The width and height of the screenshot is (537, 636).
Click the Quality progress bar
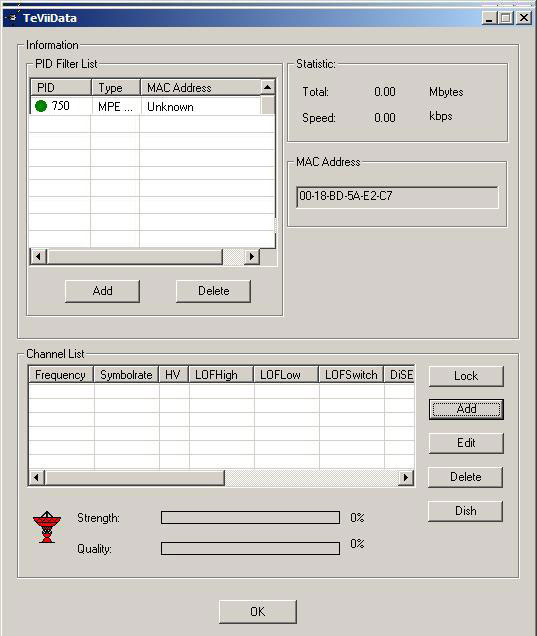(x=250, y=548)
